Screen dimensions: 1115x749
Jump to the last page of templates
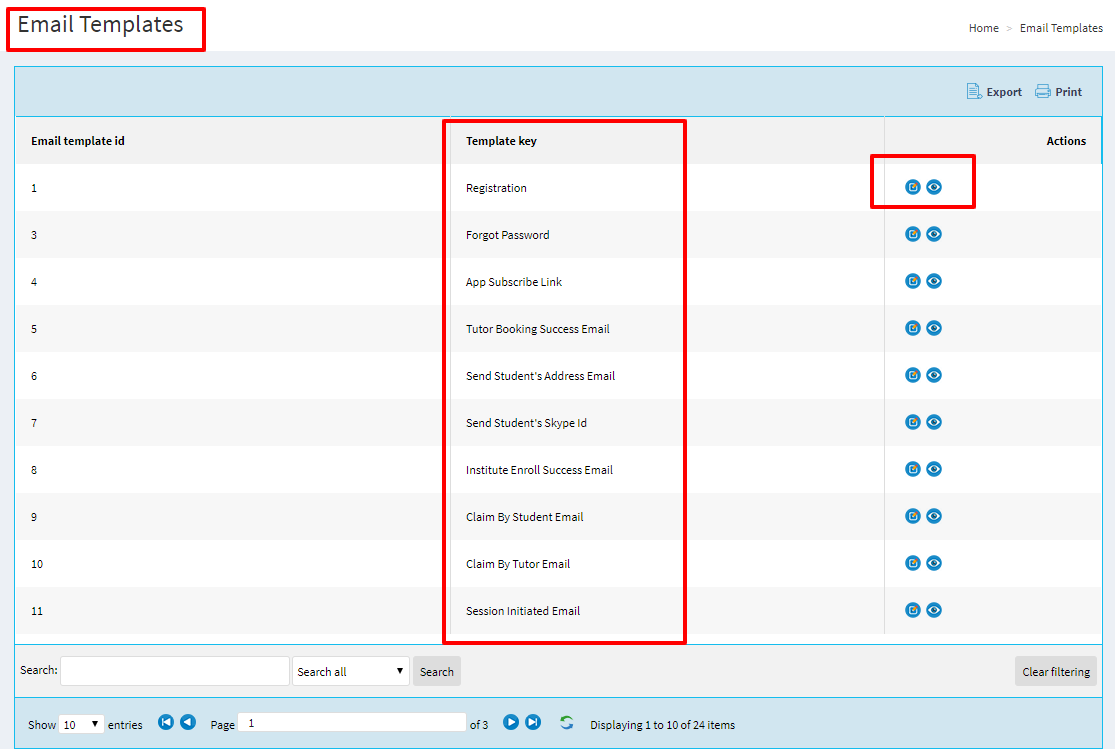click(x=533, y=722)
